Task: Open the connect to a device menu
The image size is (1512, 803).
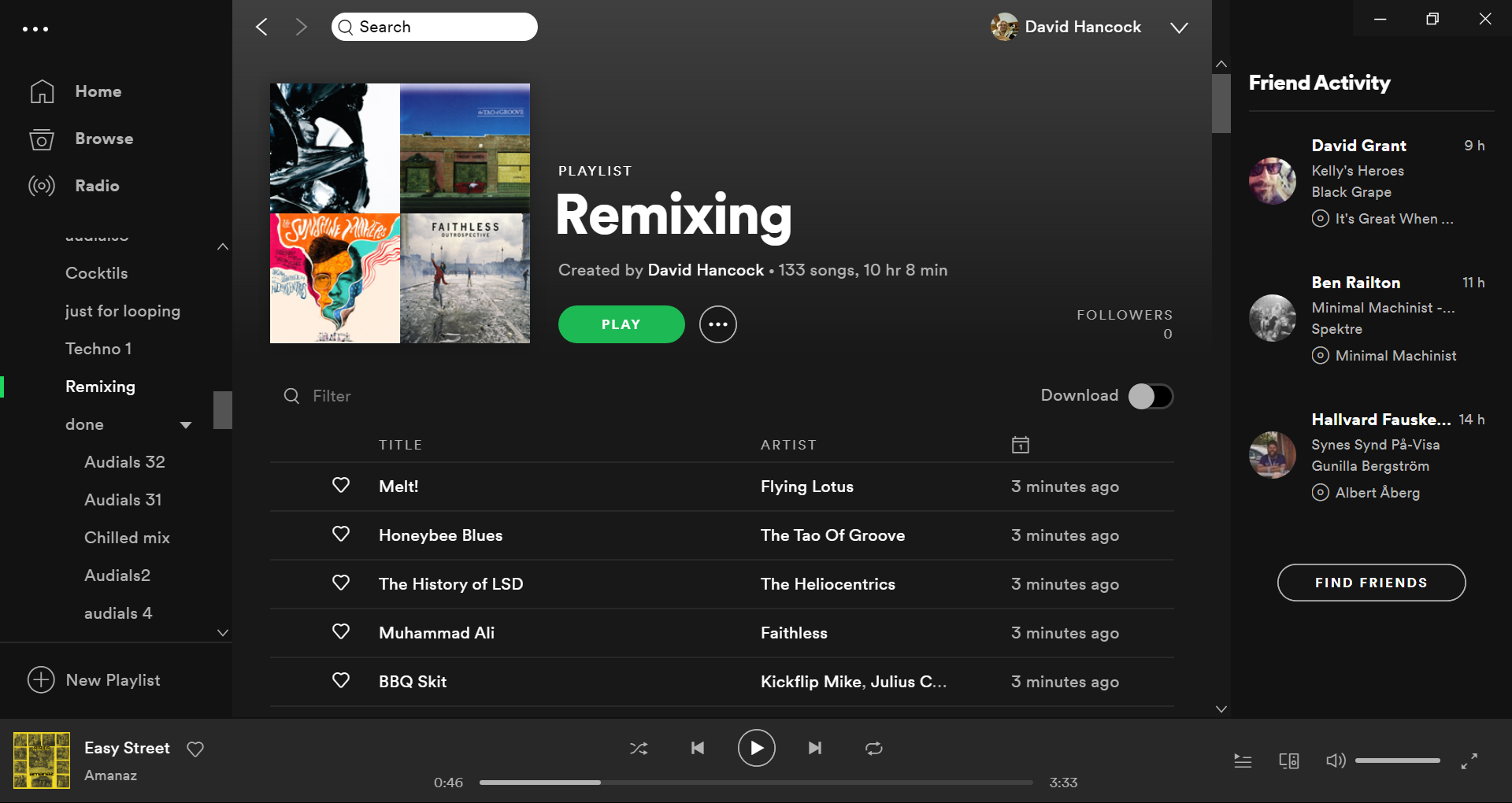Action: 1289,761
